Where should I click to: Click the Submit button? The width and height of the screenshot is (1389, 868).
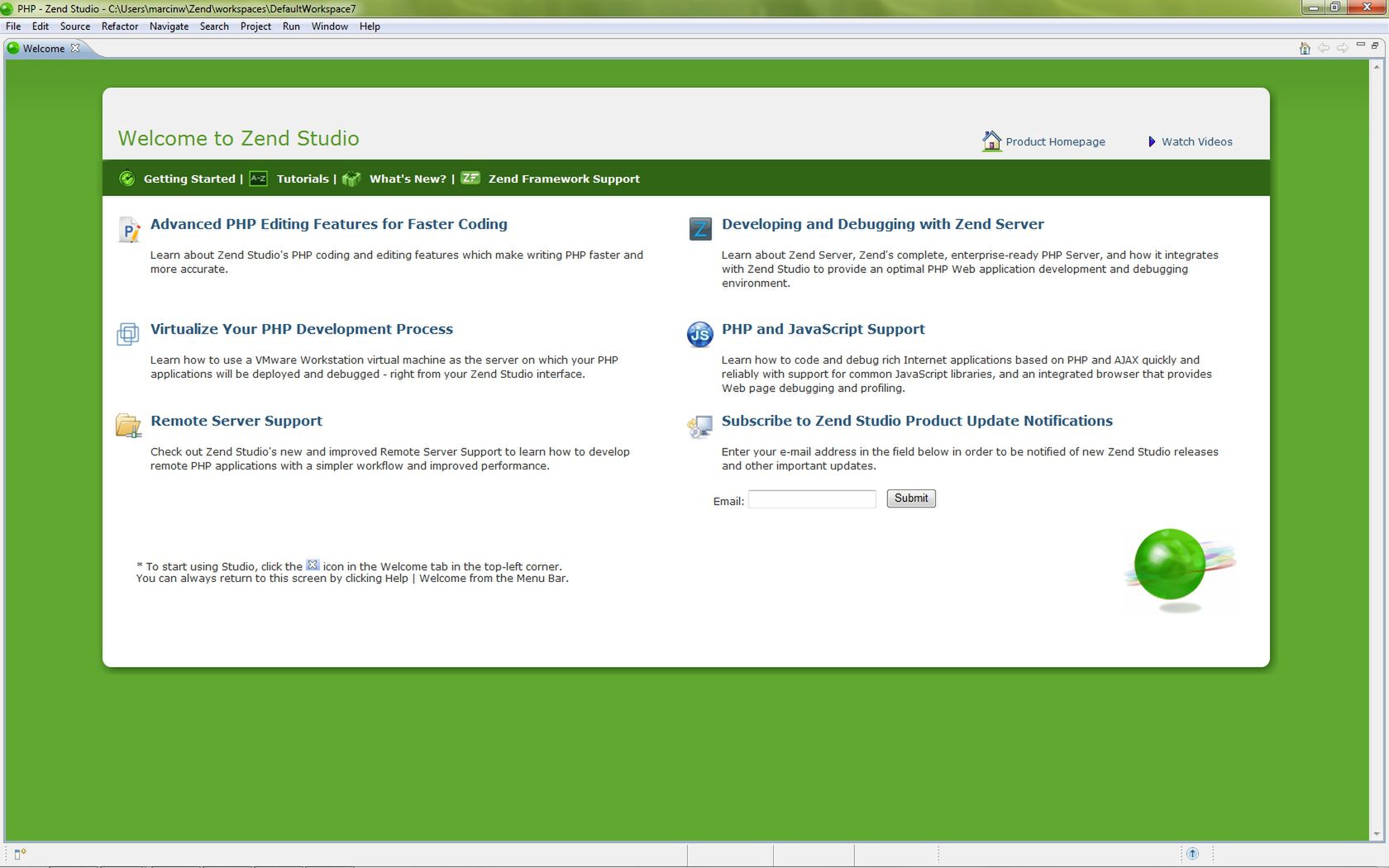point(911,498)
